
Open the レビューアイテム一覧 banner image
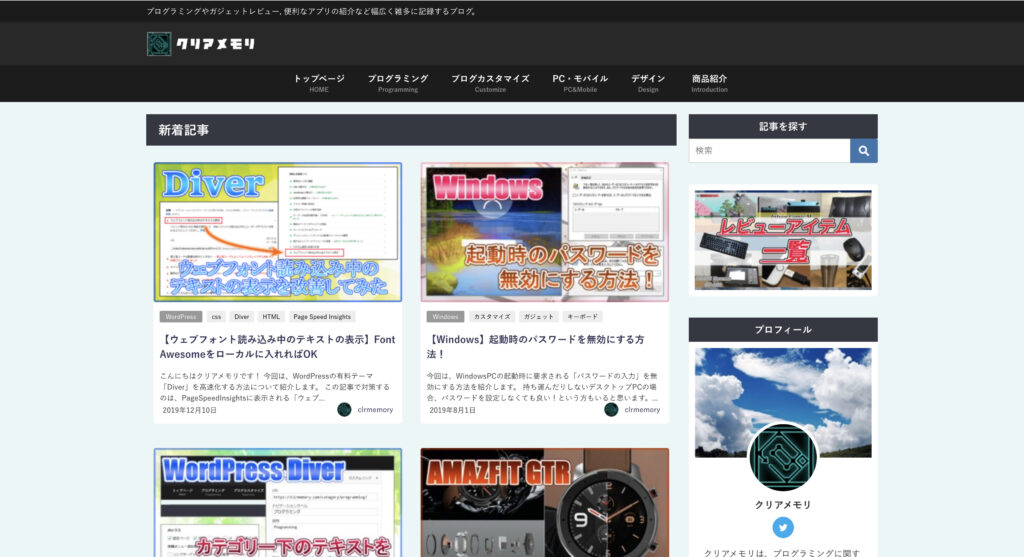783,240
